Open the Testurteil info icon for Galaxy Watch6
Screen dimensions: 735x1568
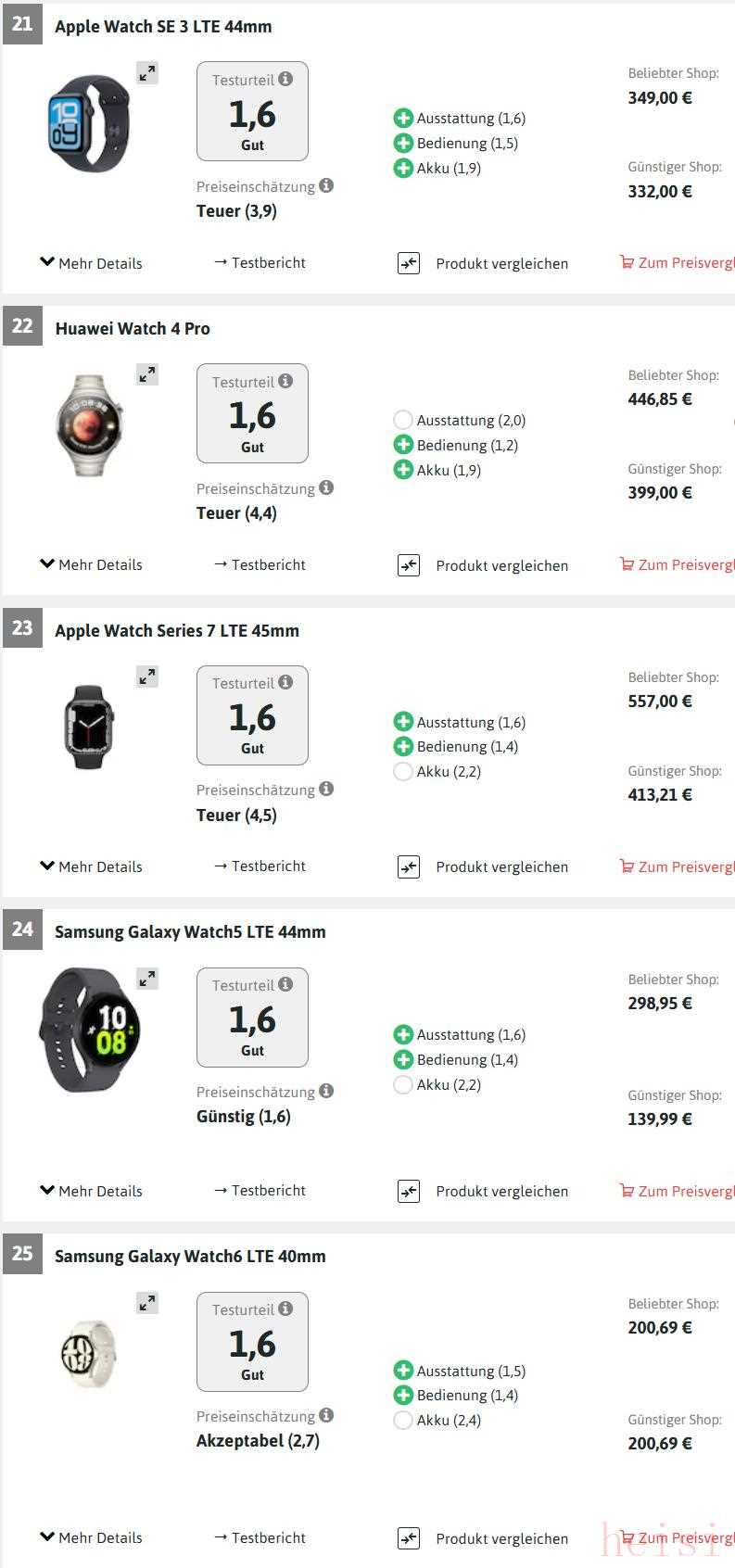[285, 1309]
